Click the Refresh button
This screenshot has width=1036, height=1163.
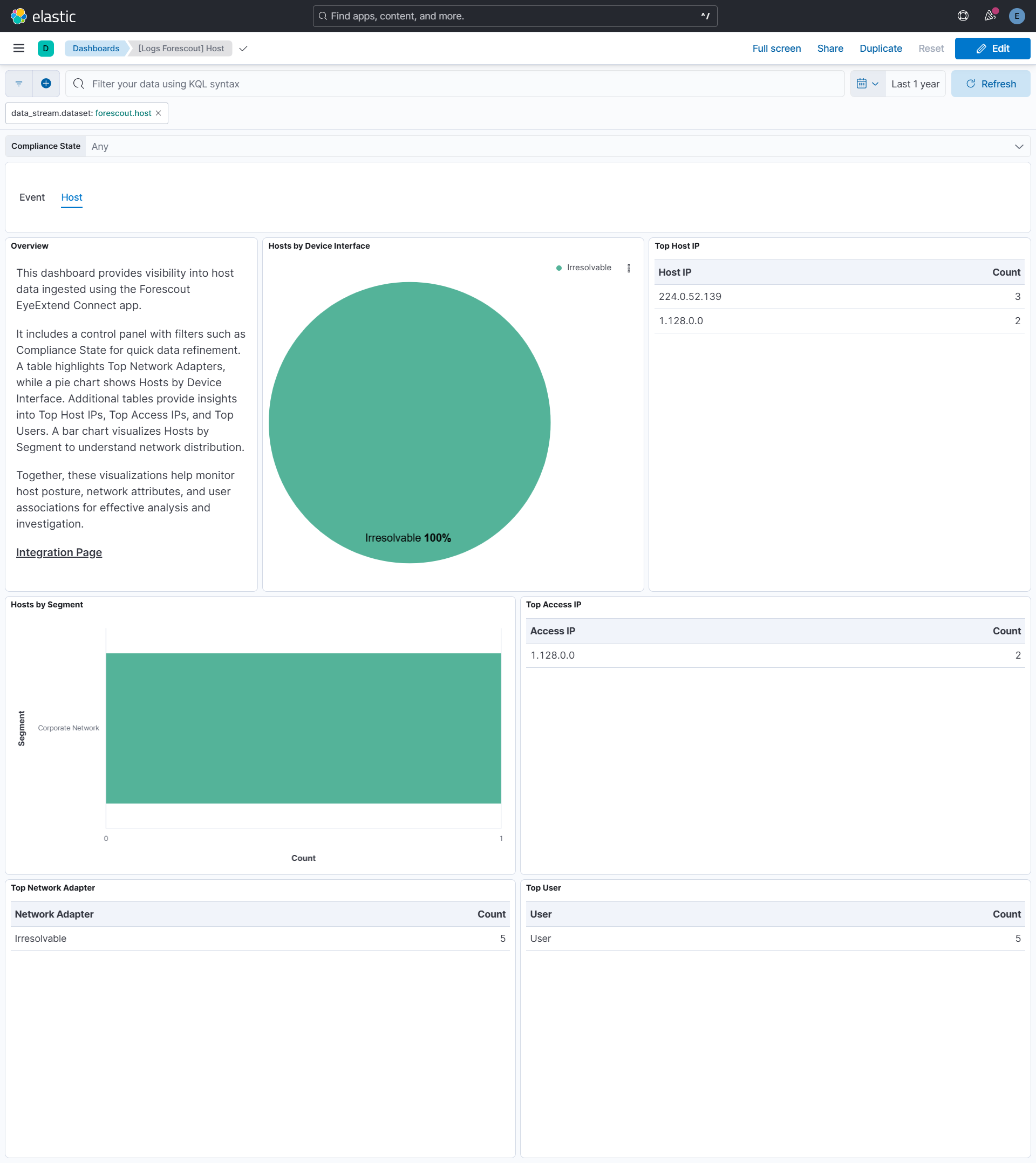[x=991, y=84]
